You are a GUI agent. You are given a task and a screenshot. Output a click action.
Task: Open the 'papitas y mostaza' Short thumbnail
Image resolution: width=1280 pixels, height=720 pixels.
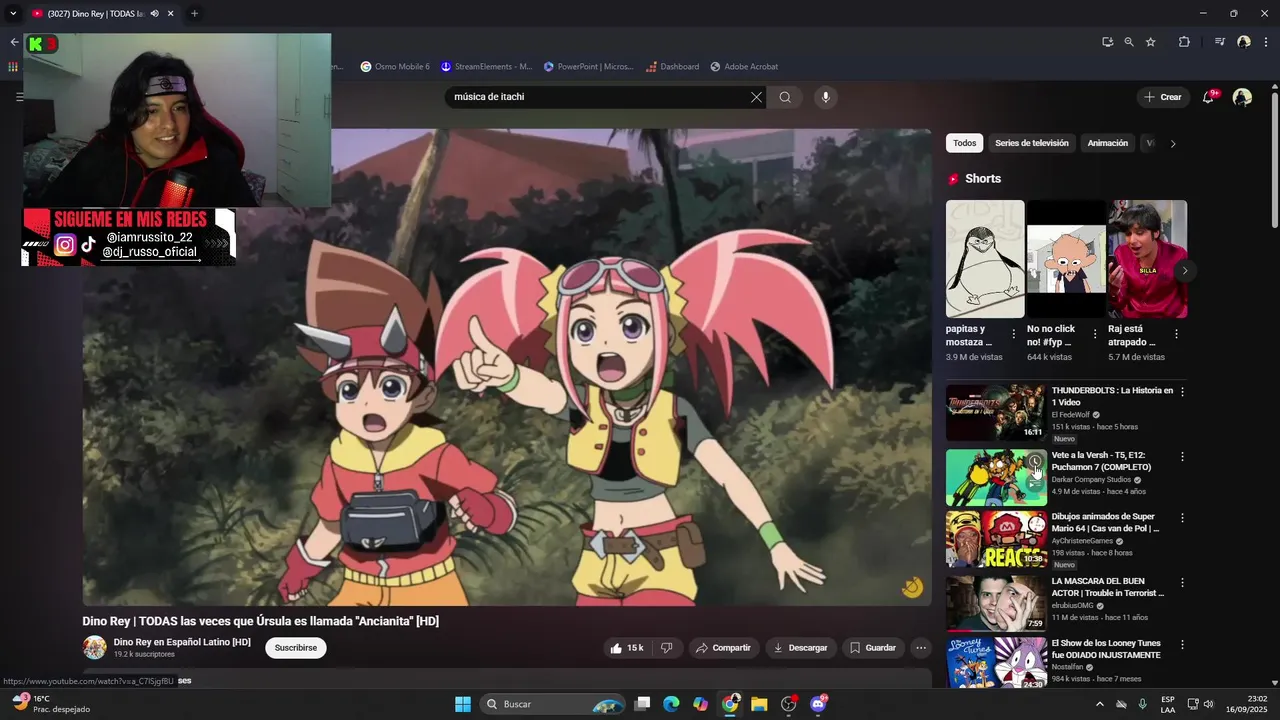[x=985, y=259]
